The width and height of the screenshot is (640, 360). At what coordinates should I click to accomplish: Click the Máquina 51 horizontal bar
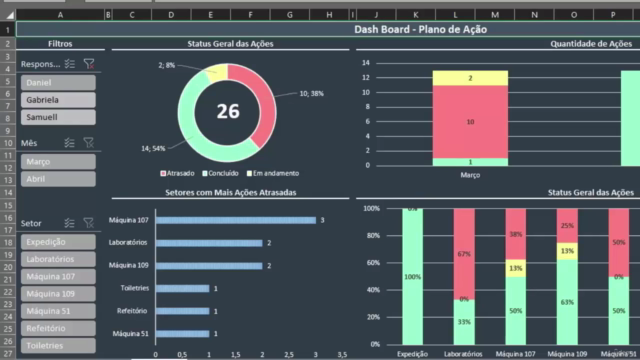click(182, 334)
